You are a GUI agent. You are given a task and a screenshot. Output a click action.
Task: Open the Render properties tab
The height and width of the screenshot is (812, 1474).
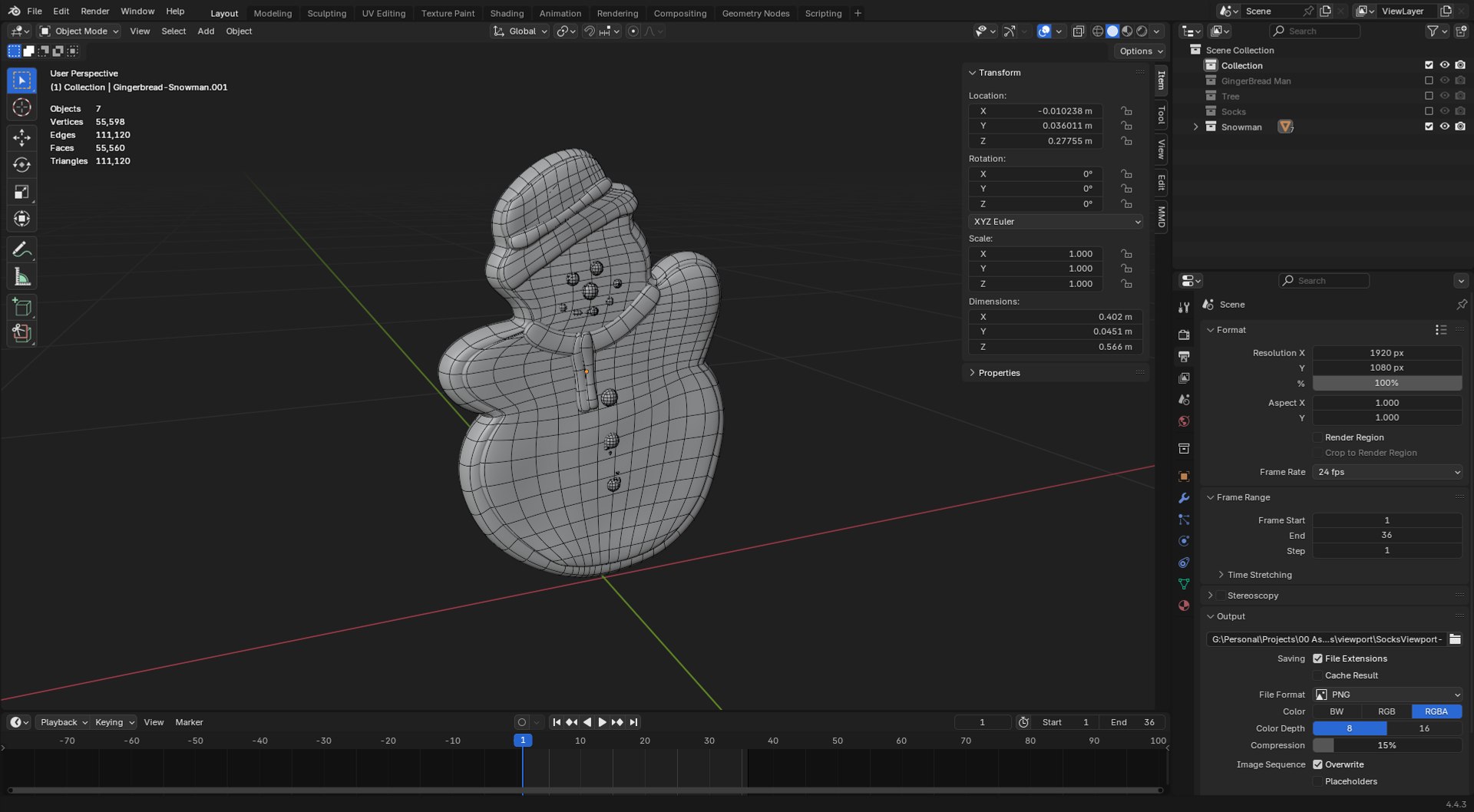pos(1184,335)
